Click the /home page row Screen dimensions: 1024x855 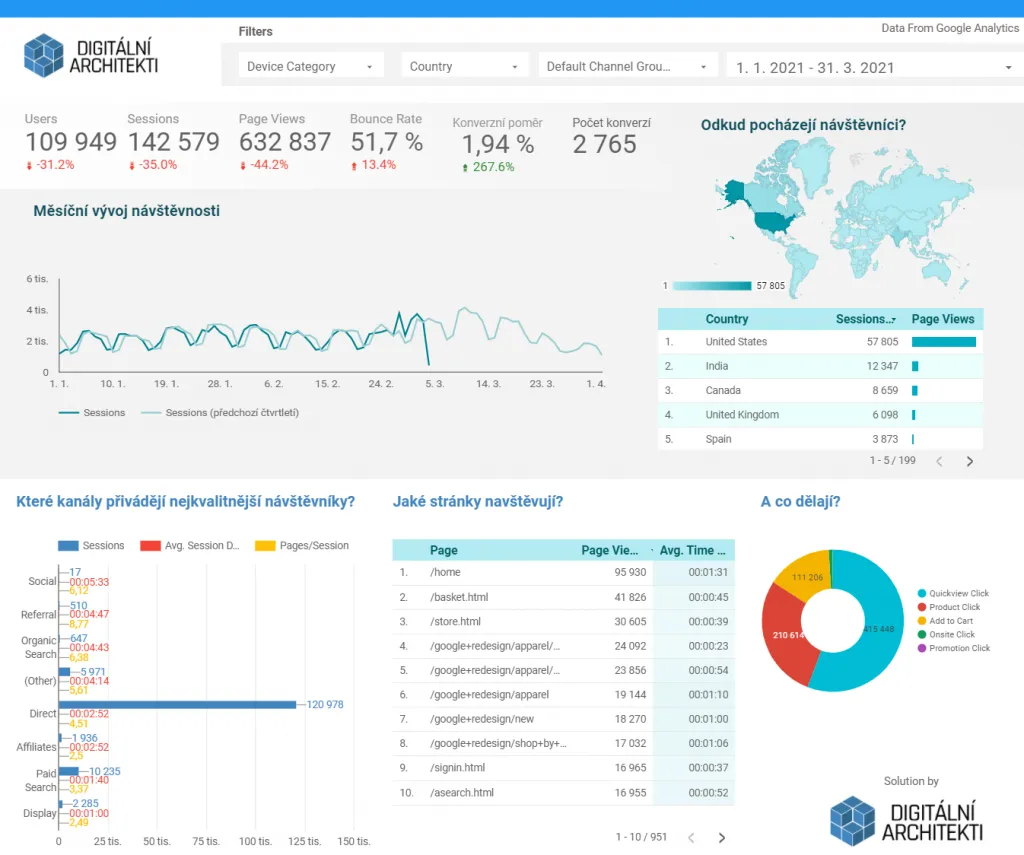click(x=563, y=572)
